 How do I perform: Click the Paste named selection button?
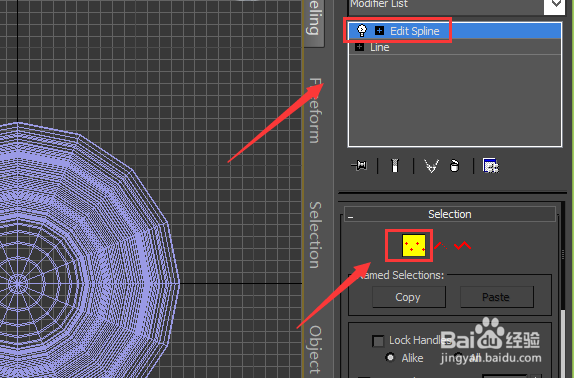click(497, 297)
